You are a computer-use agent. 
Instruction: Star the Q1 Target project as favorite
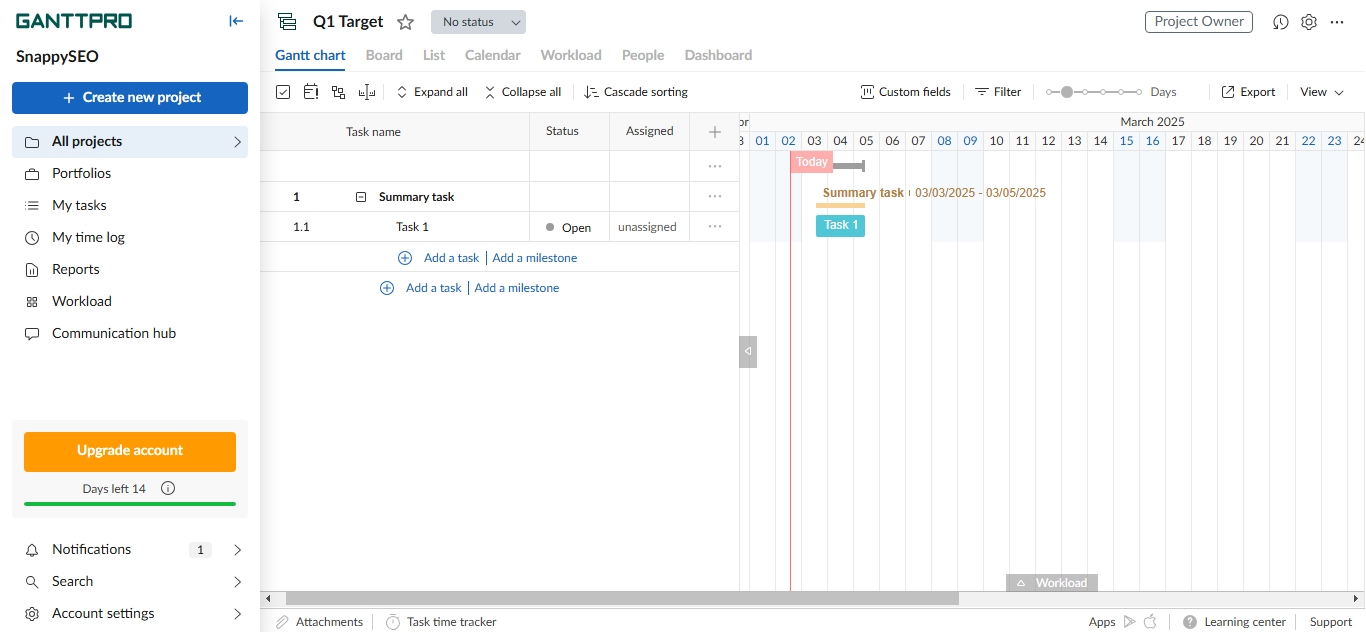pos(405,22)
